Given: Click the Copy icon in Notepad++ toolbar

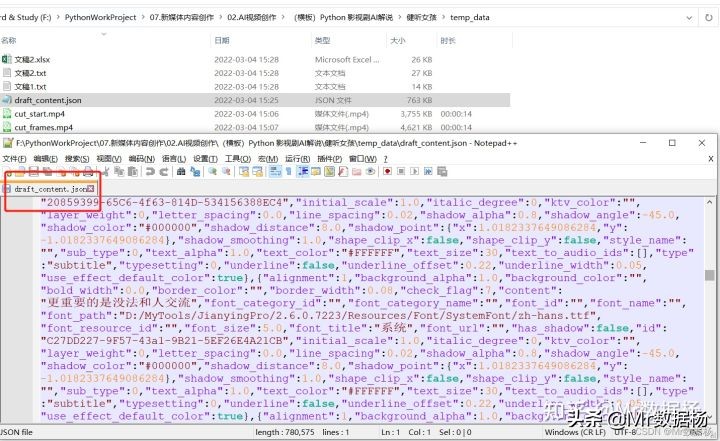Looking at the screenshot, I should click(119, 171).
